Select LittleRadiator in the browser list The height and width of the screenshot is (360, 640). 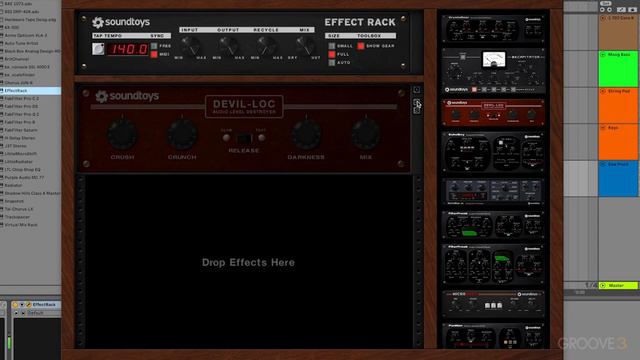[31, 162]
